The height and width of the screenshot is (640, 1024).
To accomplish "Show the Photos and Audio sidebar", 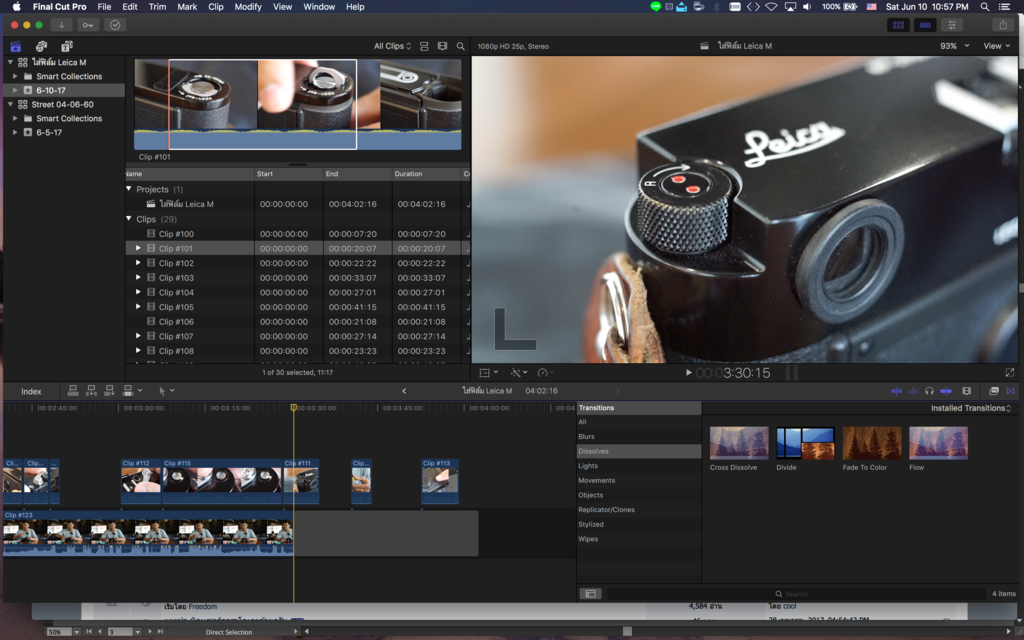I will point(41,46).
